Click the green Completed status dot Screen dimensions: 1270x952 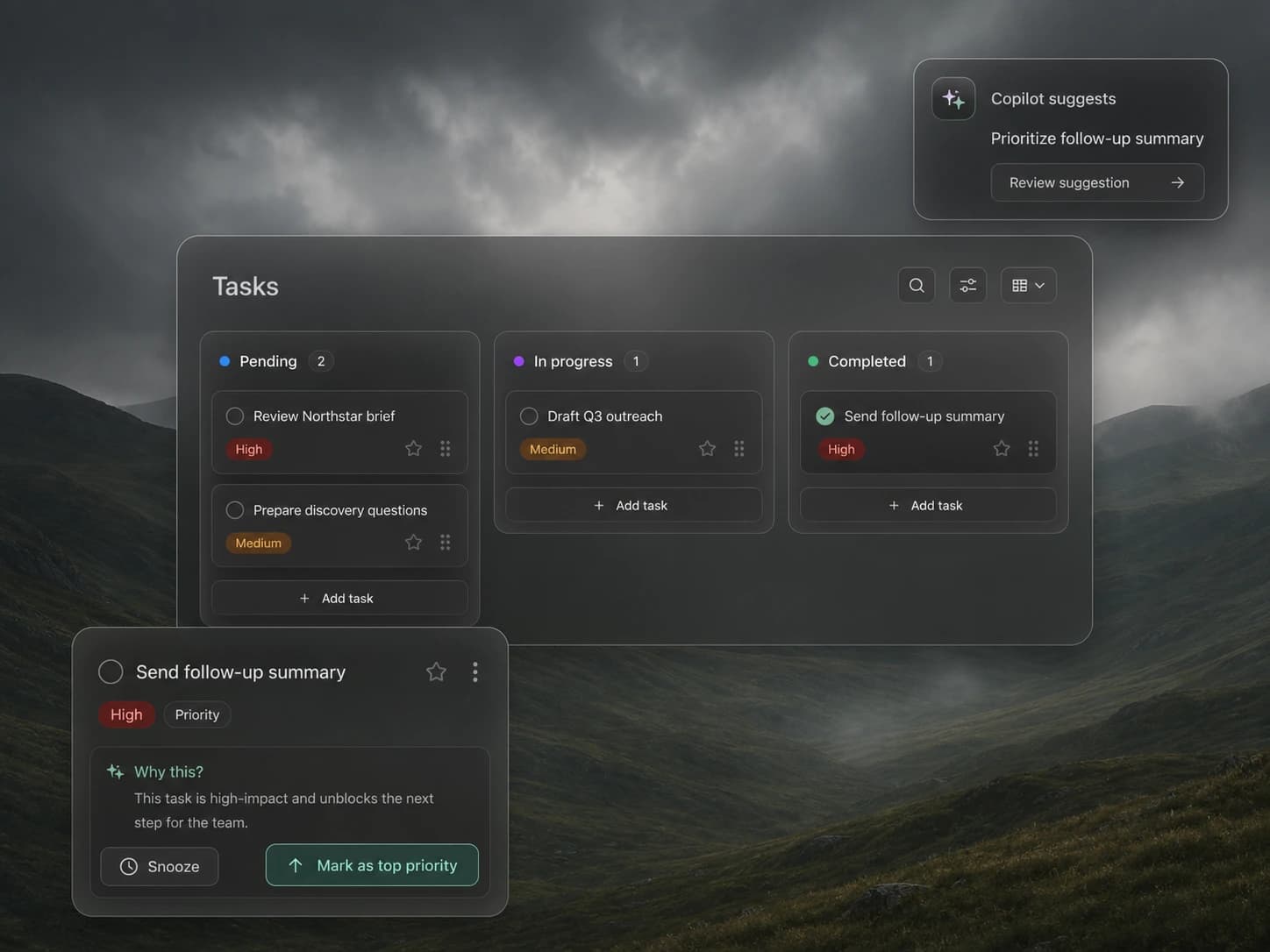point(813,361)
